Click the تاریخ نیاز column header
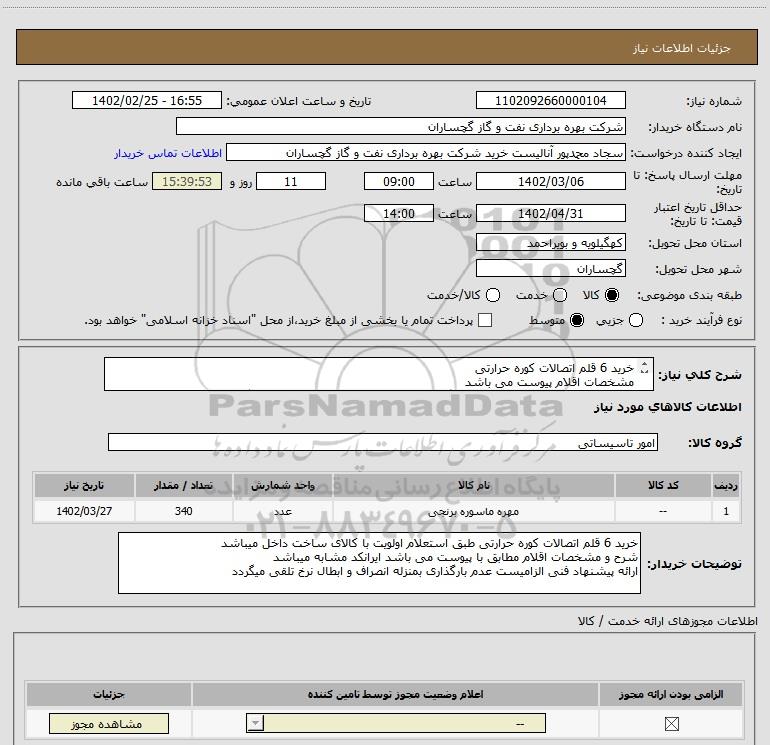This screenshot has width=770, height=745. pyautogui.click(x=84, y=485)
